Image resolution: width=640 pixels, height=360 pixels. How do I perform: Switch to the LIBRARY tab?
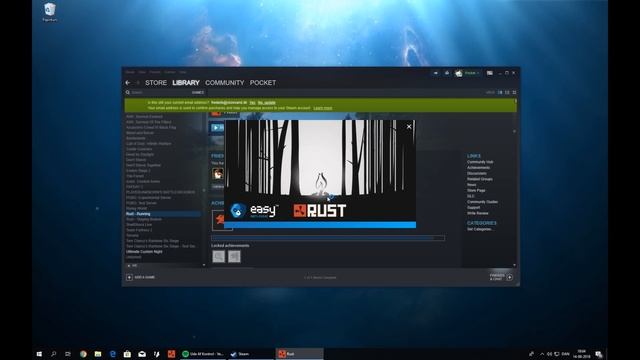point(186,83)
